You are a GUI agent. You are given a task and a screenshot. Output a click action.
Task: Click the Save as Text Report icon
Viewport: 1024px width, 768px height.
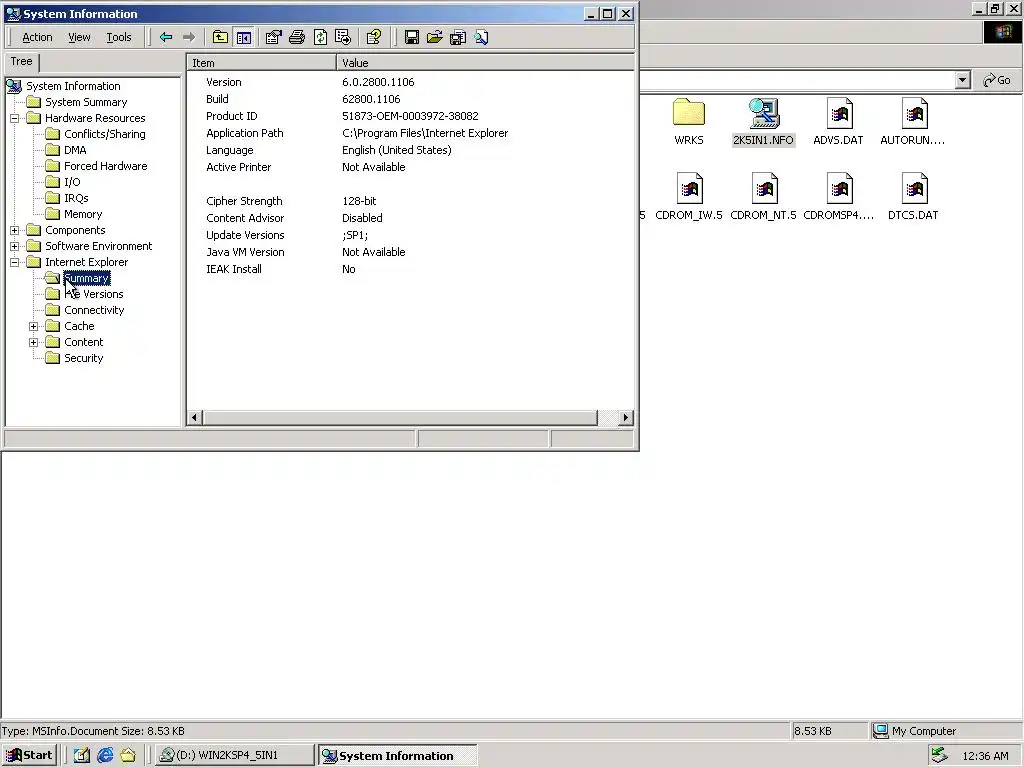[x=458, y=37]
